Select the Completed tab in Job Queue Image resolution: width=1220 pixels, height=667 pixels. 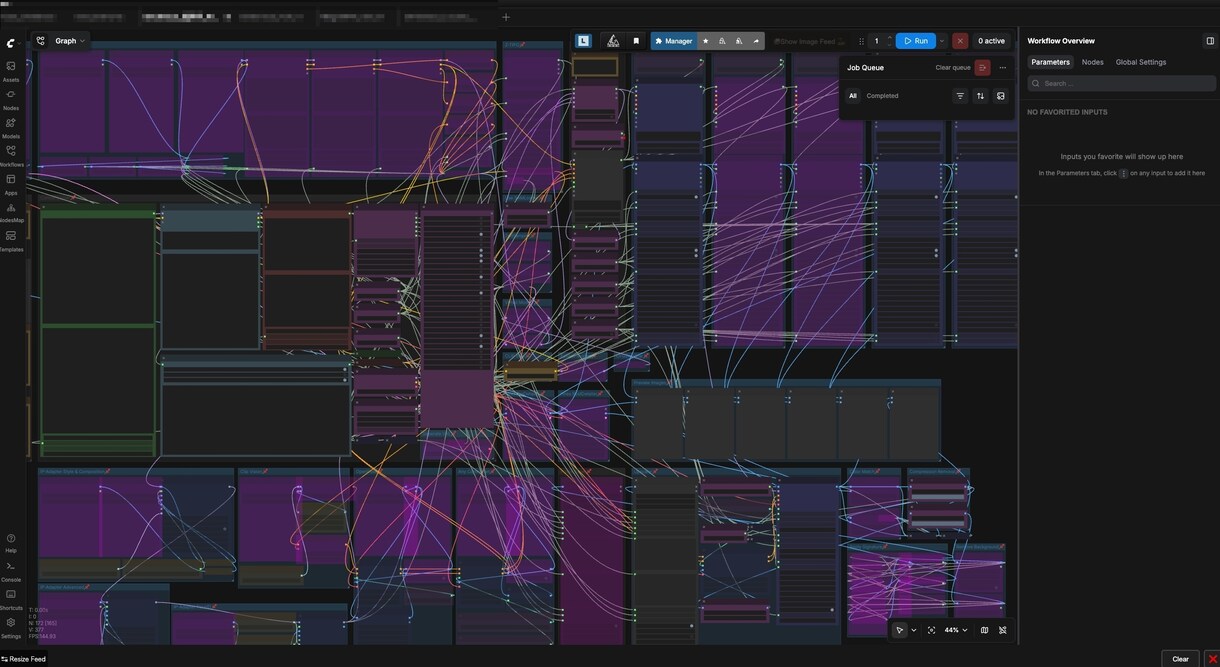[x=882, y=96]
